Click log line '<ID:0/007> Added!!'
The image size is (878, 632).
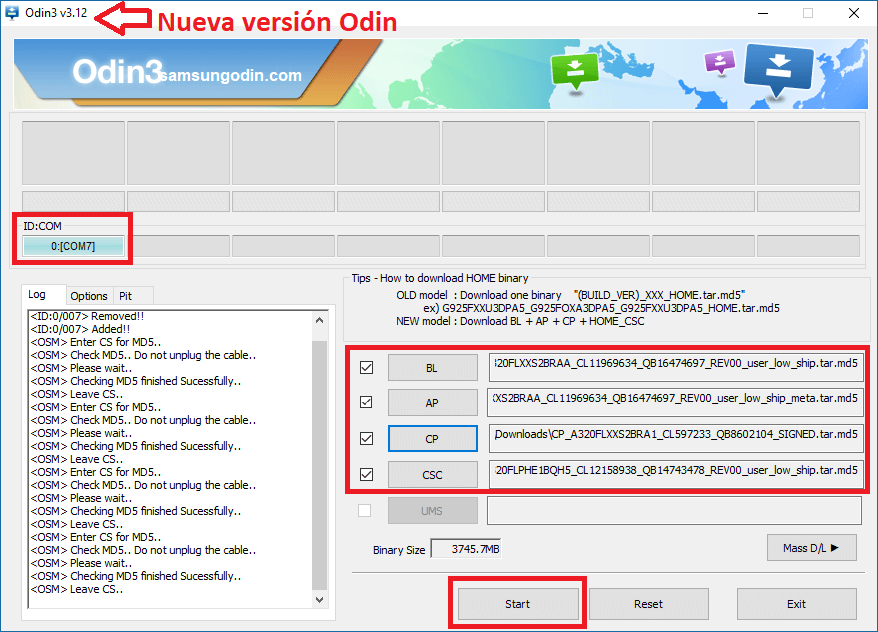click(80, 329)
